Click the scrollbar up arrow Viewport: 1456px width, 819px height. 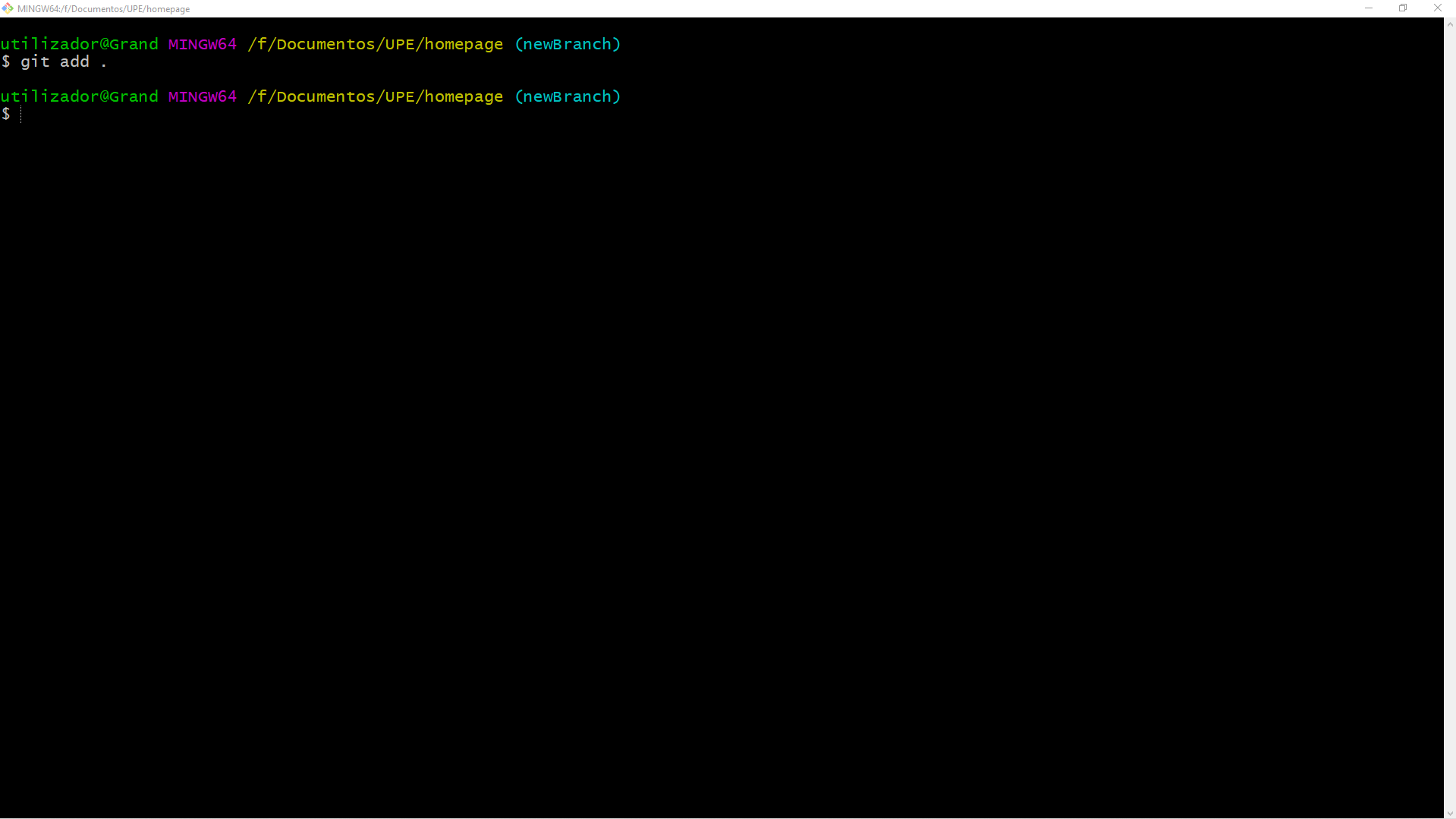pos(1450,24)
